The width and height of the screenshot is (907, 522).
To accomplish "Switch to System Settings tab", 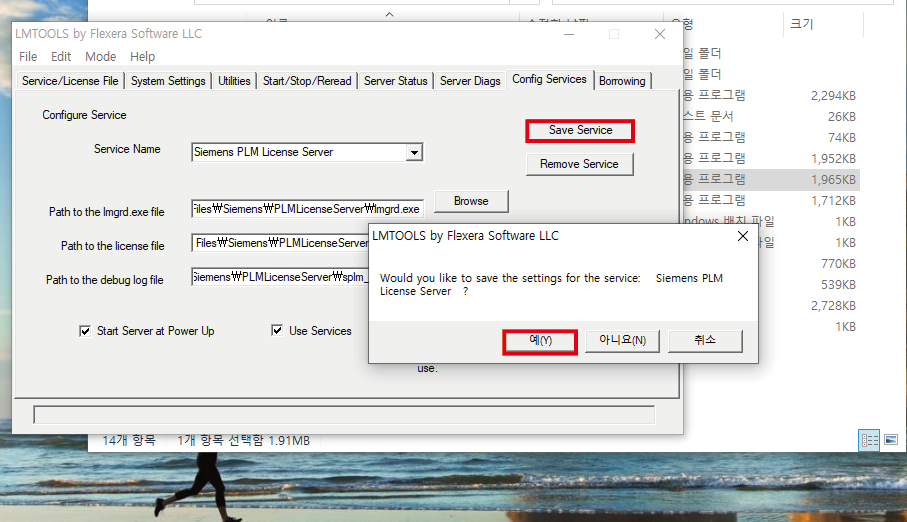I will [168, 81].
